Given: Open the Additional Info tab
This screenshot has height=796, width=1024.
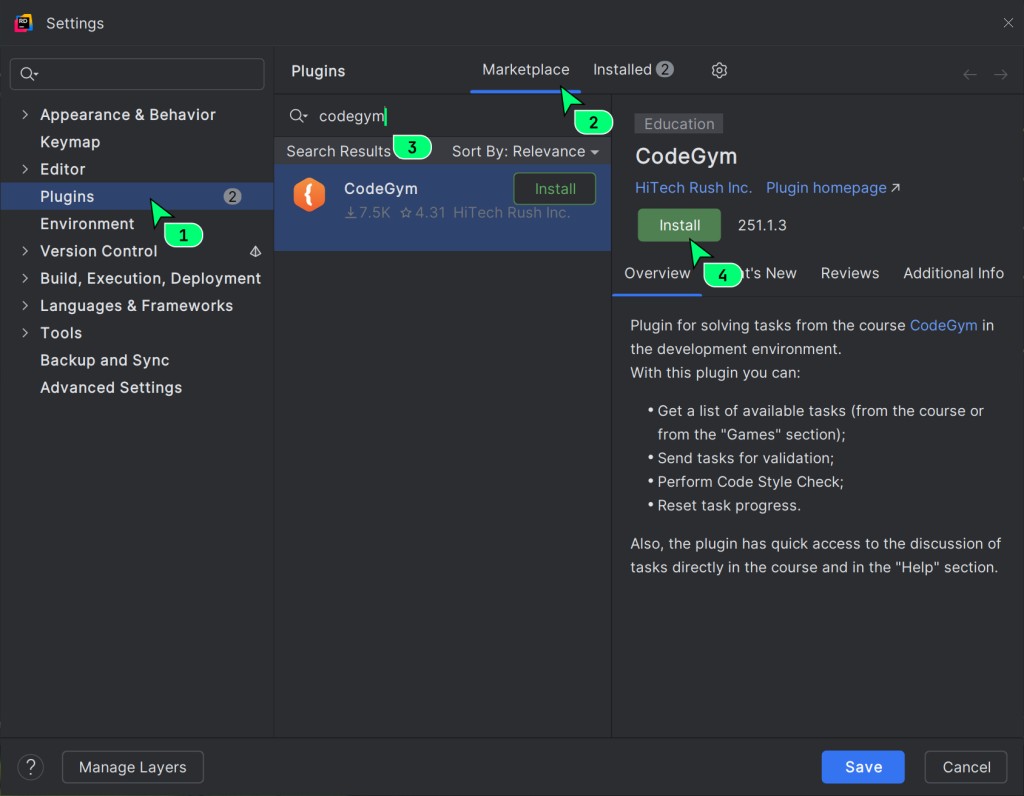Looking at the screenshot, I should [953, 273].
